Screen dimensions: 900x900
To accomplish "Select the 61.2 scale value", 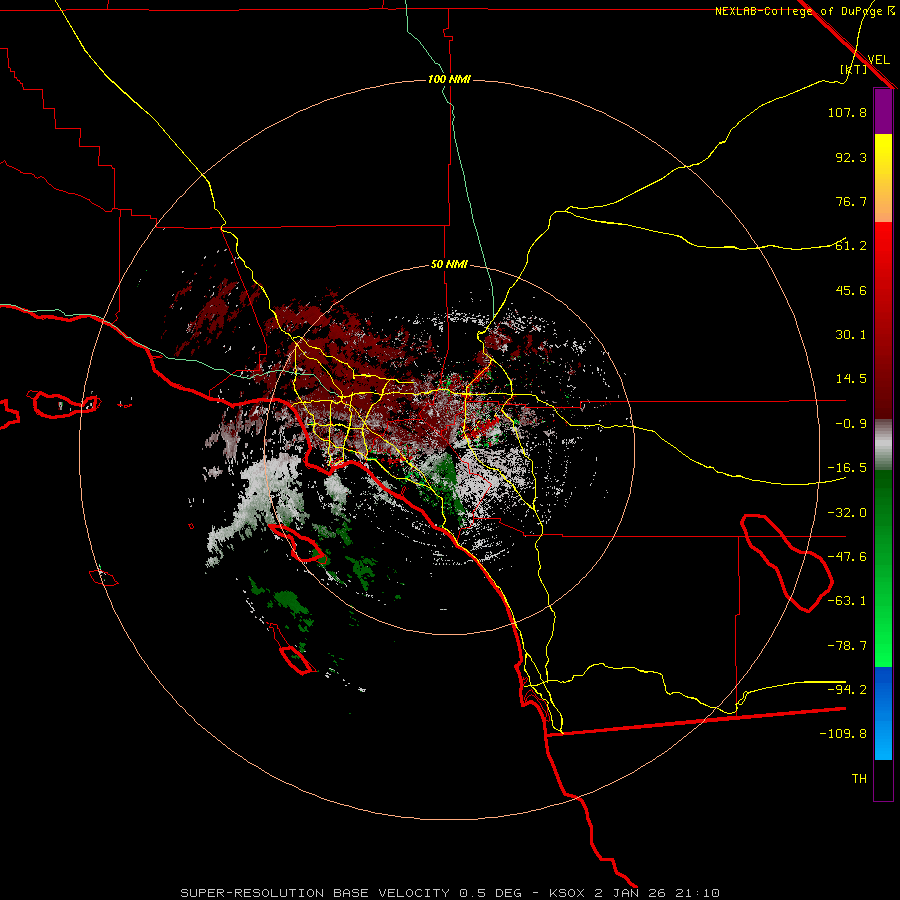I will (x=851, y=246).
